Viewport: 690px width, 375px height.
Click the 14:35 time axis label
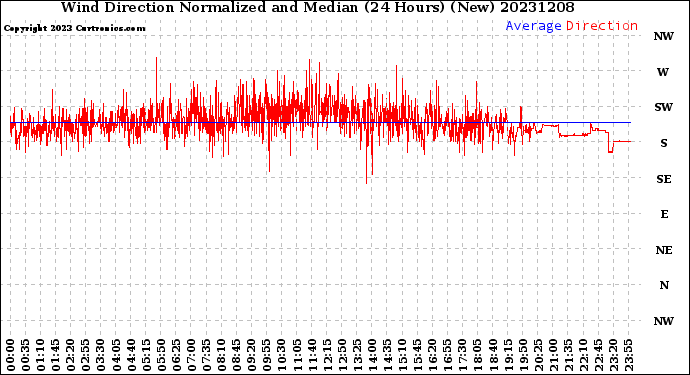click(x=387, y=355)
